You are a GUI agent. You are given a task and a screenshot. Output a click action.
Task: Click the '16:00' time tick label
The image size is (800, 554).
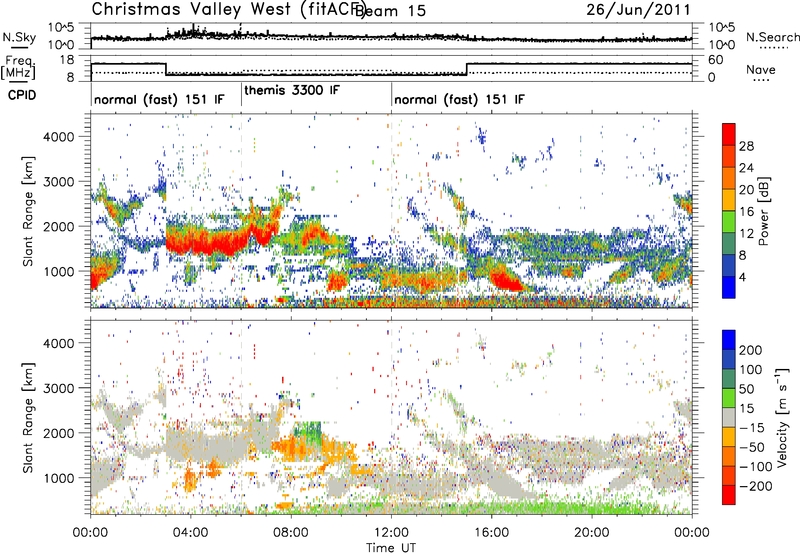coord(491,533)
